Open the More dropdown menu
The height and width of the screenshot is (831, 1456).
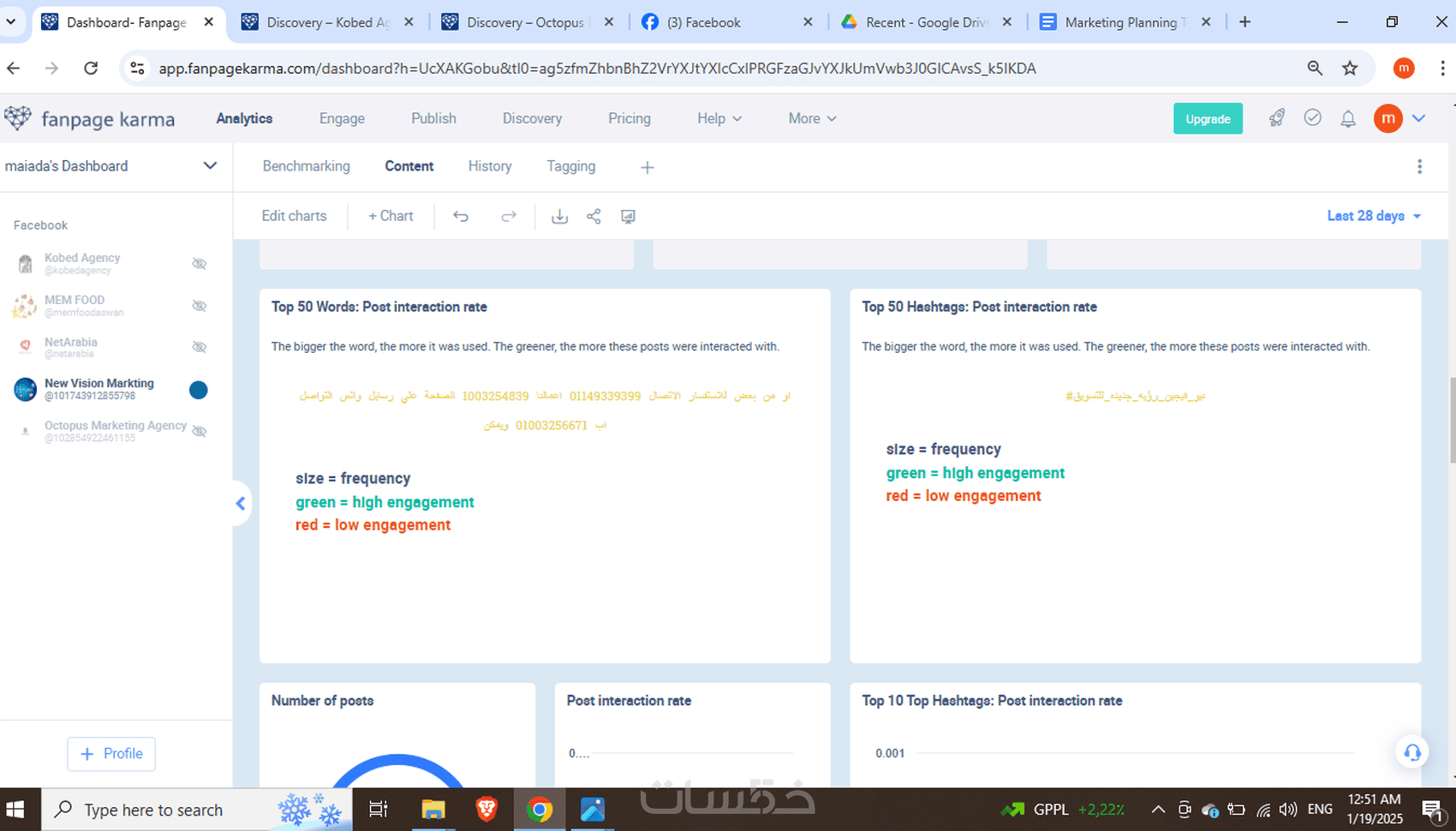(x=812, y=119)
